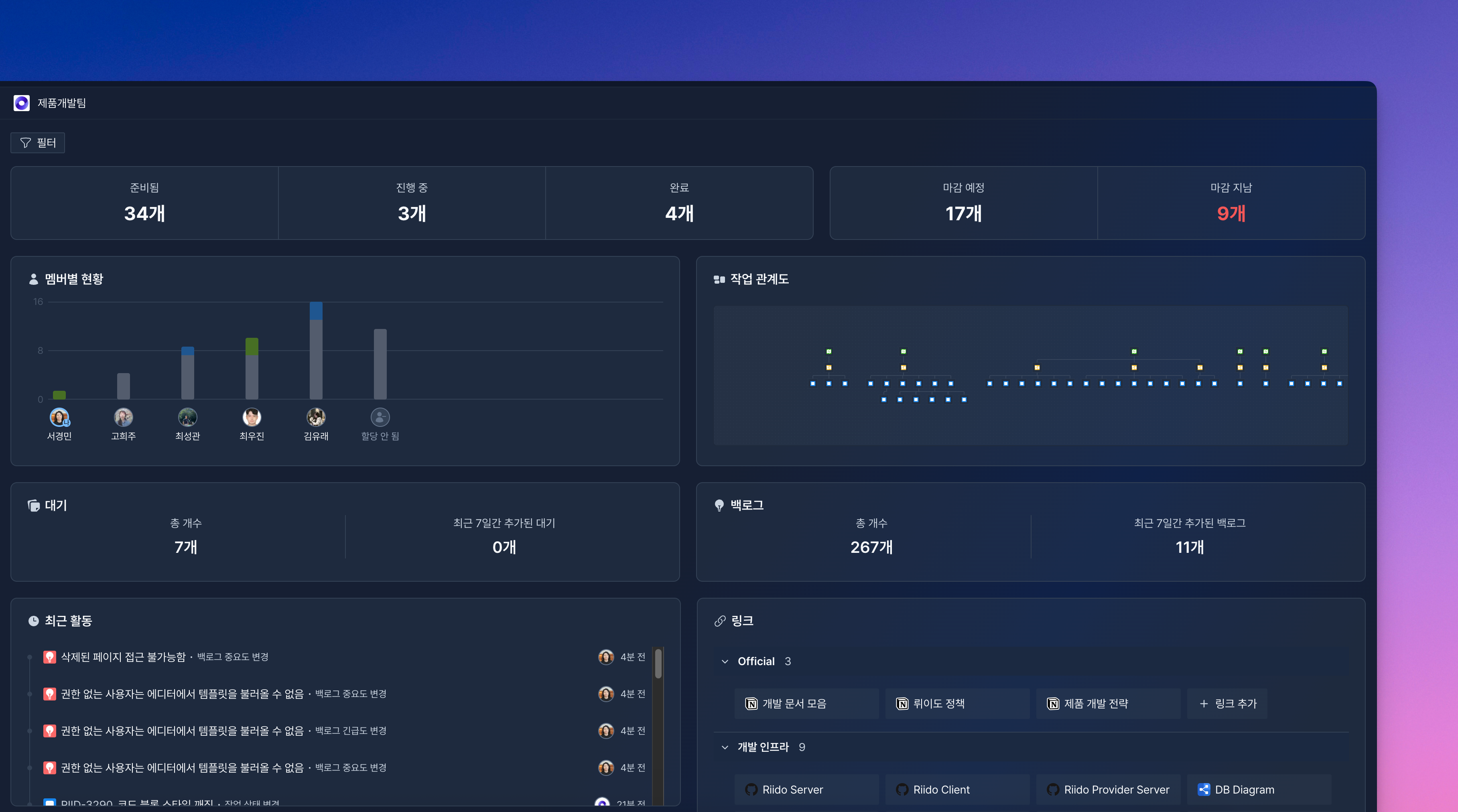The image size is (1458, 812).
Task: Click the 최근 활동 heading
Action: 69,621
